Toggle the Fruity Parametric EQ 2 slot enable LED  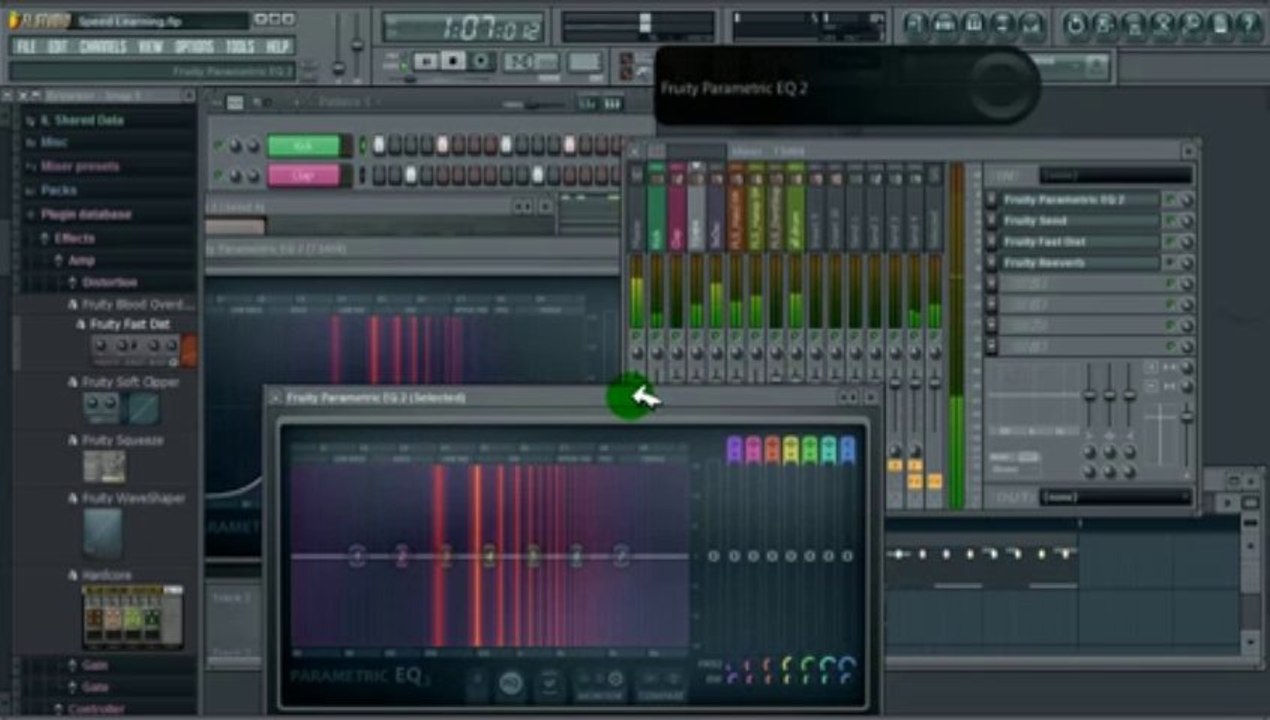[x=1170, y=199]
